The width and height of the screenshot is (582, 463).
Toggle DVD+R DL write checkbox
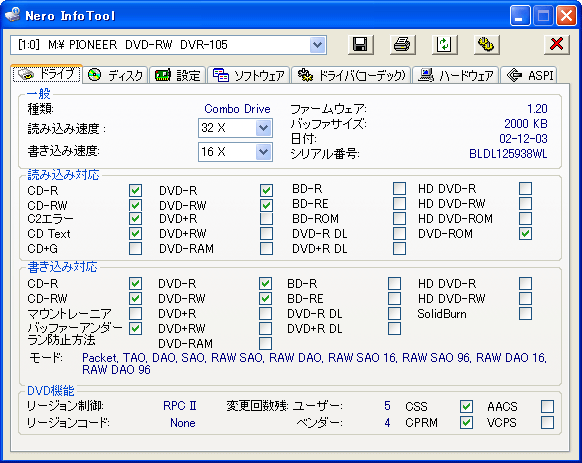tap(395, 328)
